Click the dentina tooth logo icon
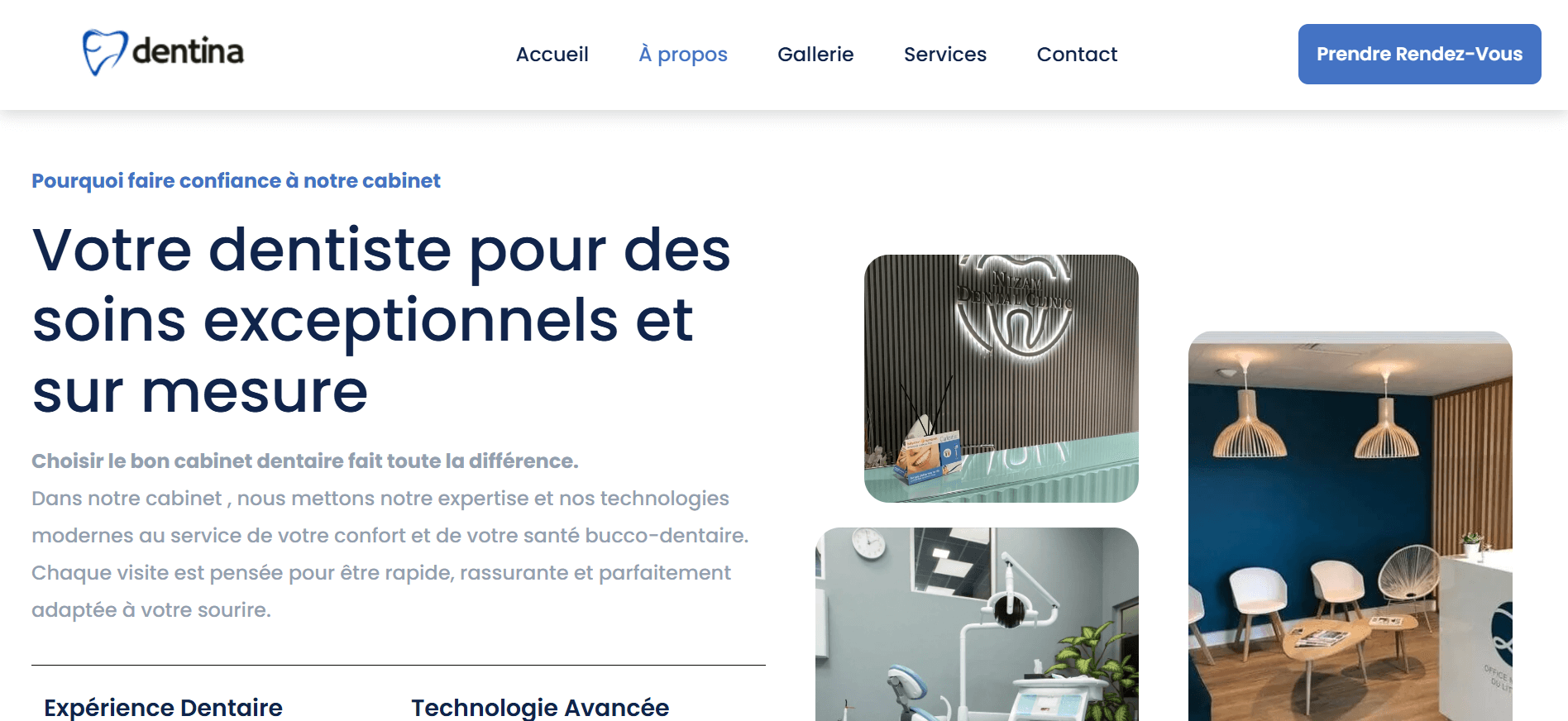 105,53
